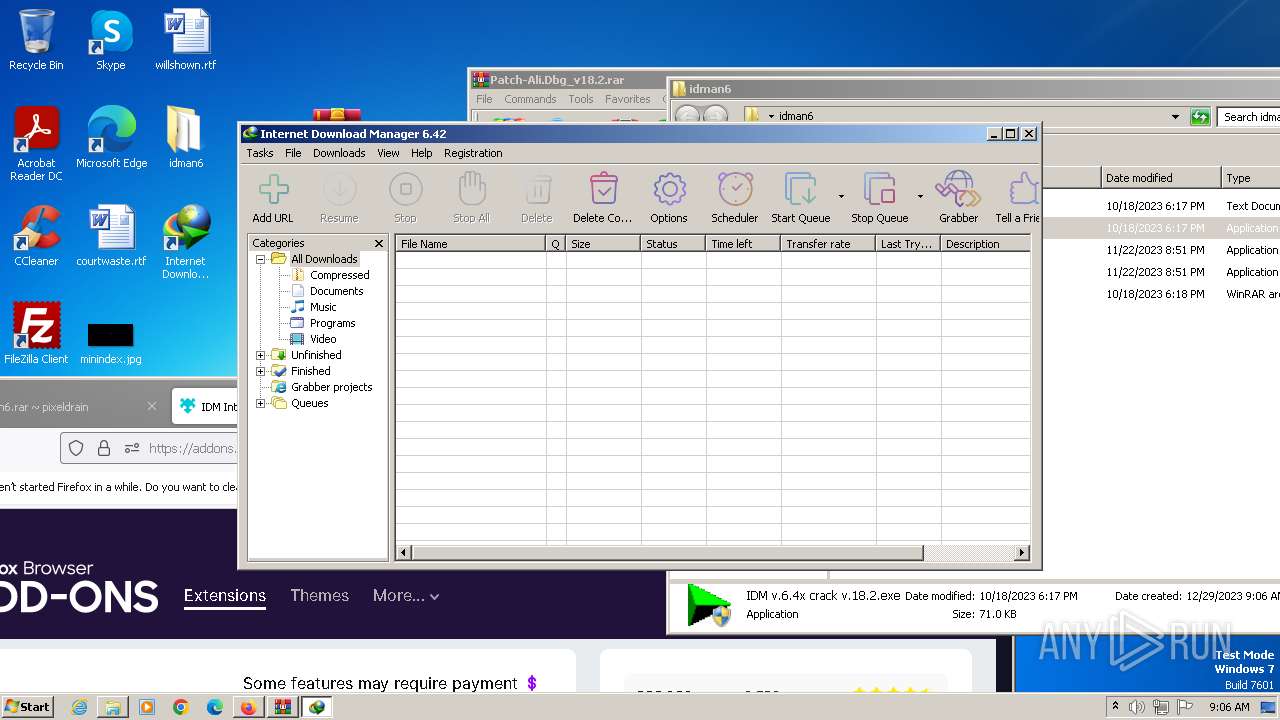Screen dimensions: 1280x720
Task: Collapse the All Downloads tree node
Action: pos(261,259)
